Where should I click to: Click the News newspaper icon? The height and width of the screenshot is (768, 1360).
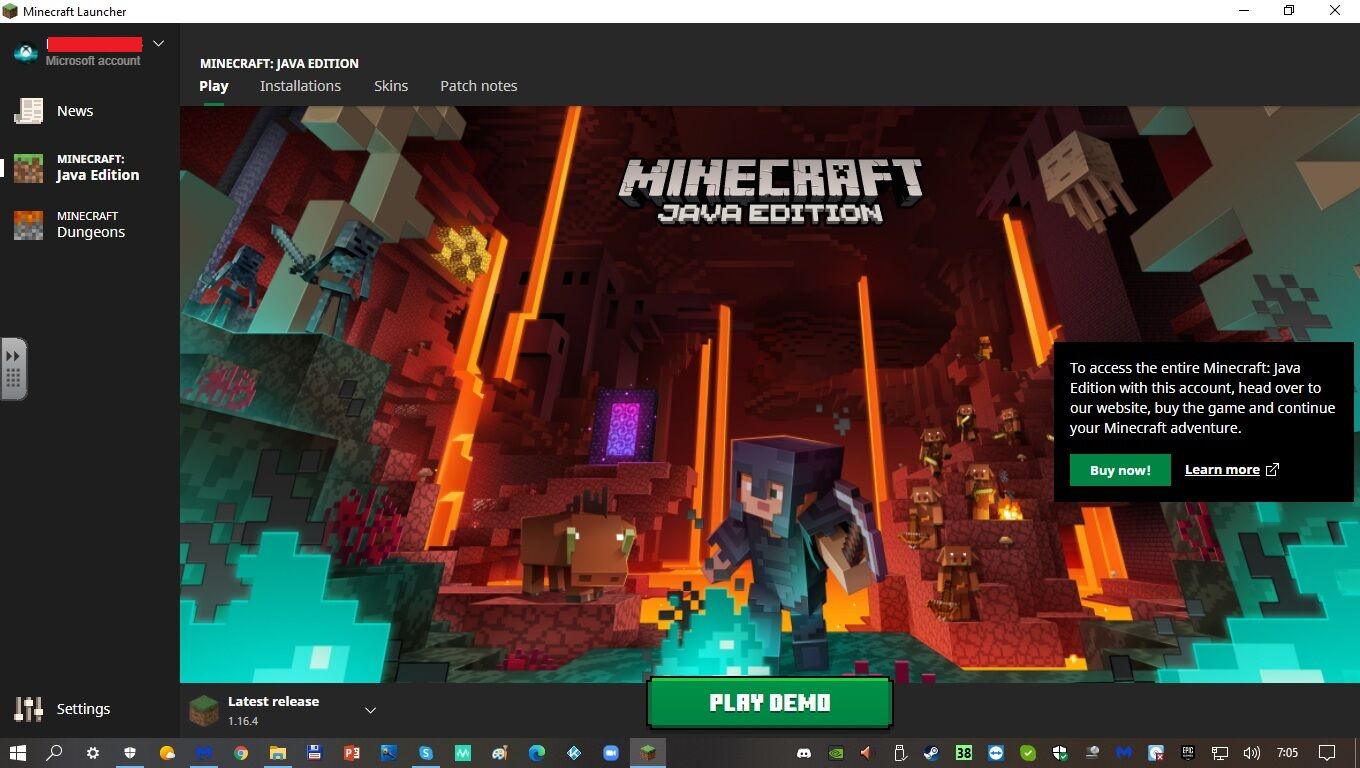(x=28, y=111)
